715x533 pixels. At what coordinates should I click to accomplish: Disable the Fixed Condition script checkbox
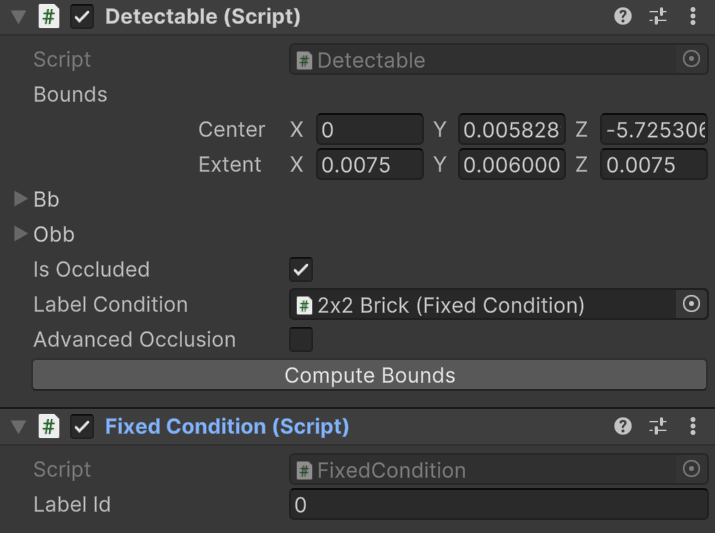(x=83, y=427)
